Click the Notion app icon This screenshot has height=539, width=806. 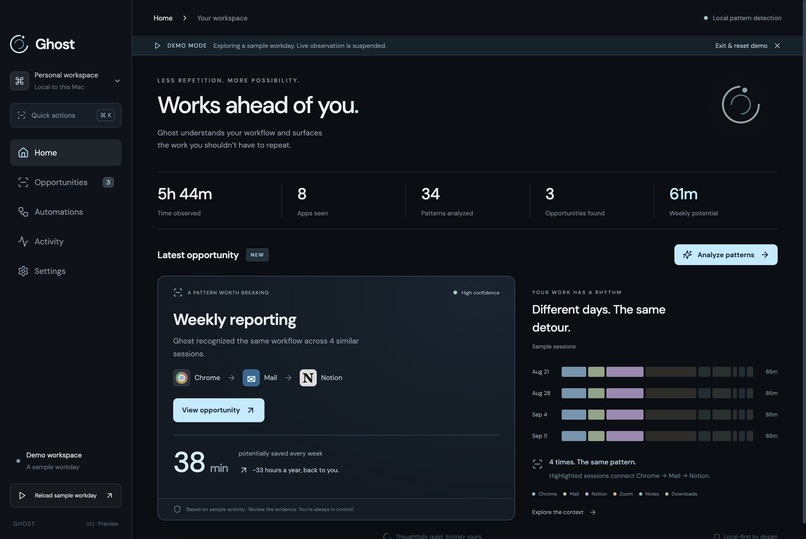point(308,378)
